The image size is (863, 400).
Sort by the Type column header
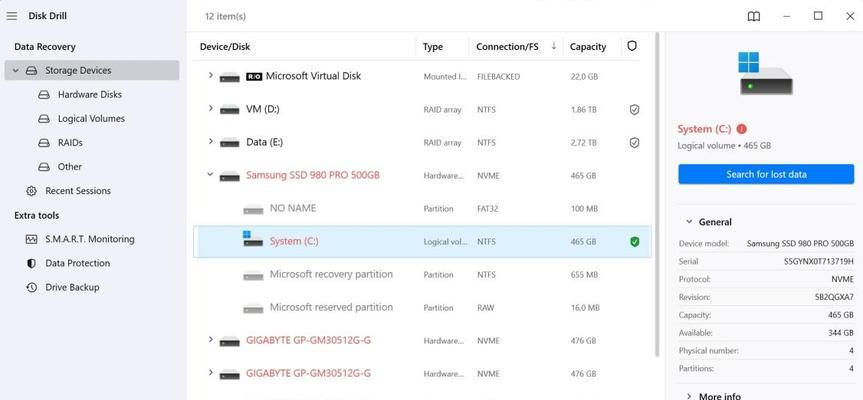[433, 47]
